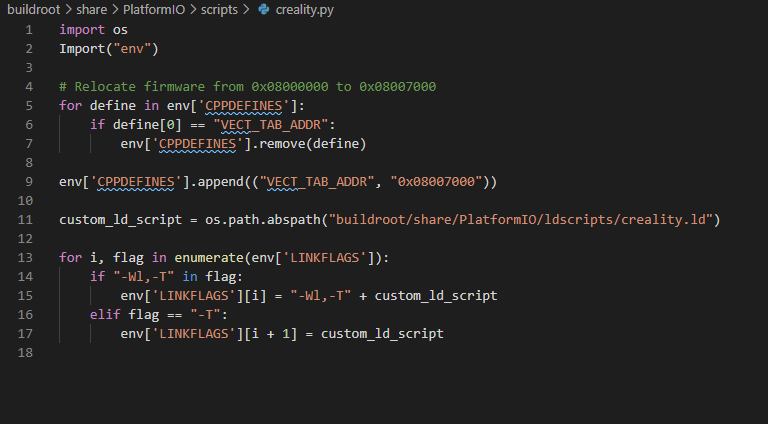The height and width of the screenshot is (424, 768).
Task: Click line number 18 in gutter
Action: pos(25,353)
